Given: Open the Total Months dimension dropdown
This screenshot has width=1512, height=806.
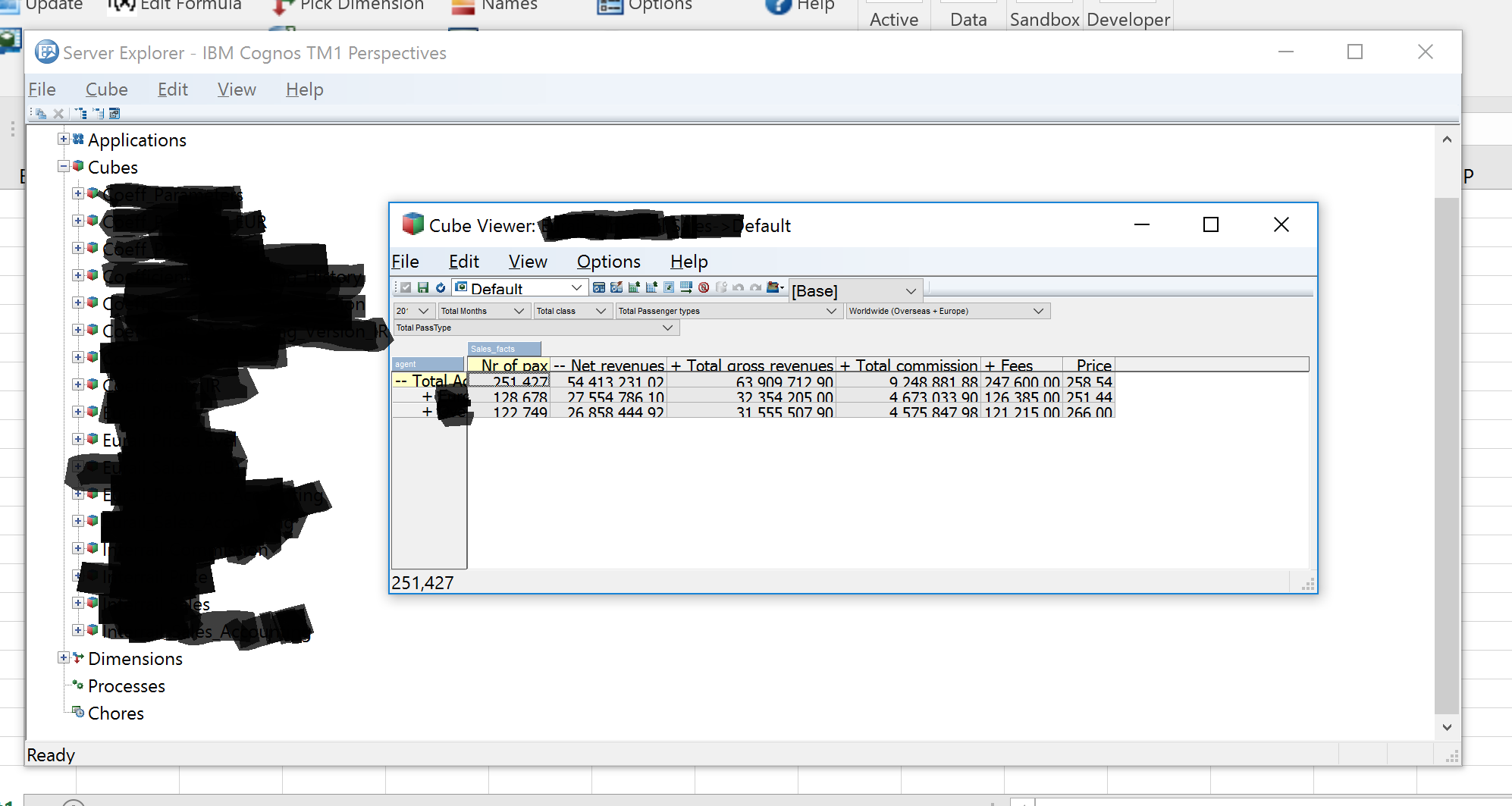Looking at the screenshot, I should [519, 311].
